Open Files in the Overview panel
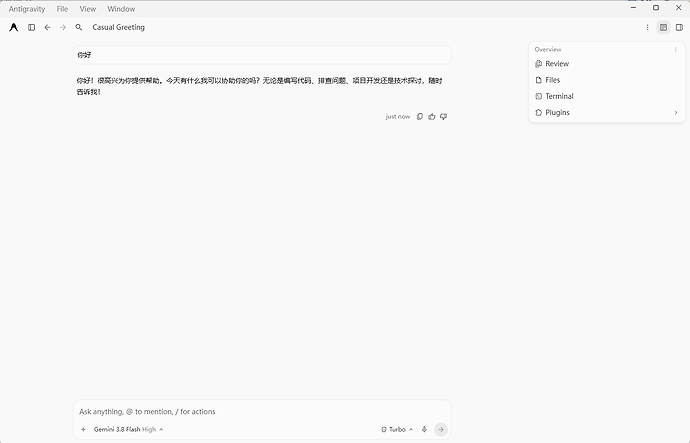Screen dimensions: 690x443 tap(607, 80)
